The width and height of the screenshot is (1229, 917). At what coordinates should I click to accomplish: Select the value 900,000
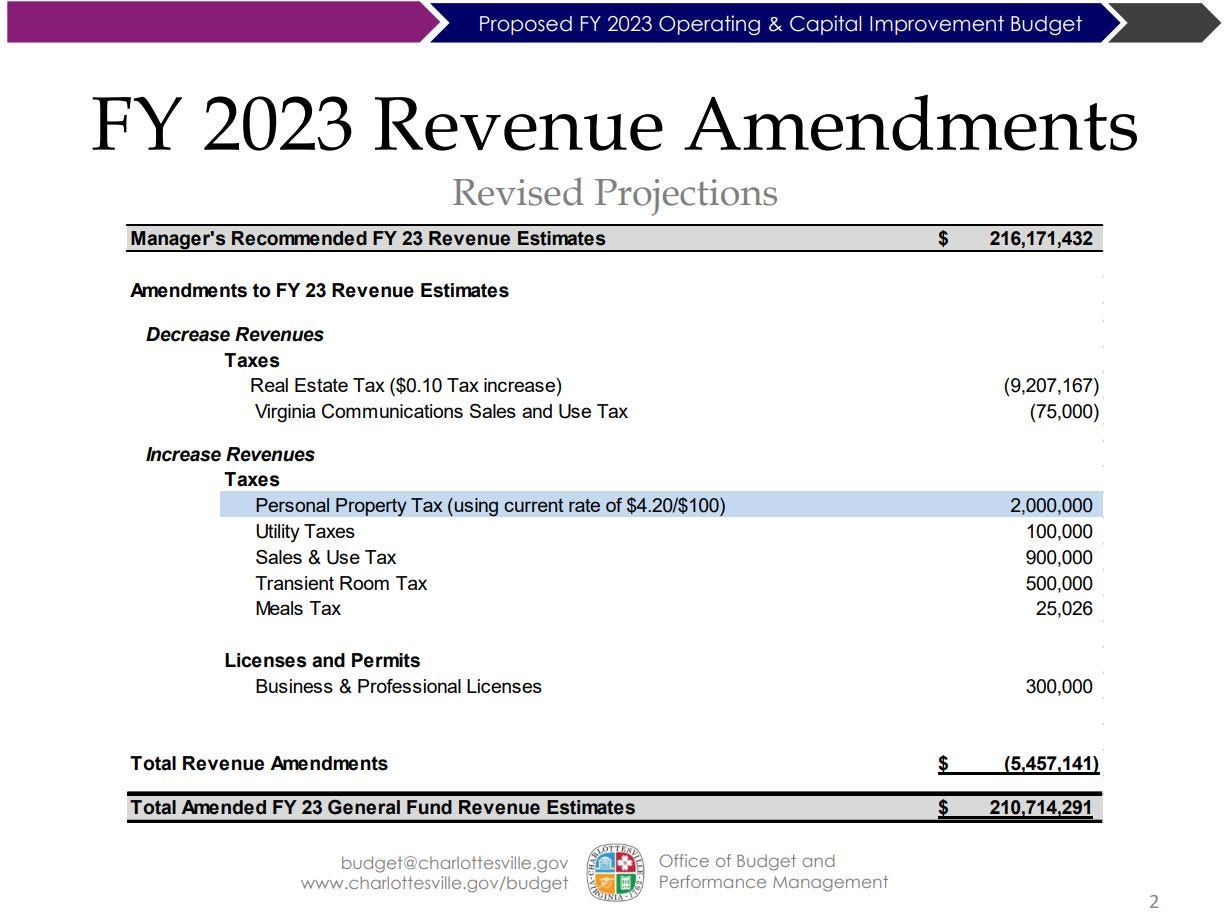(x=1059, y=558)
